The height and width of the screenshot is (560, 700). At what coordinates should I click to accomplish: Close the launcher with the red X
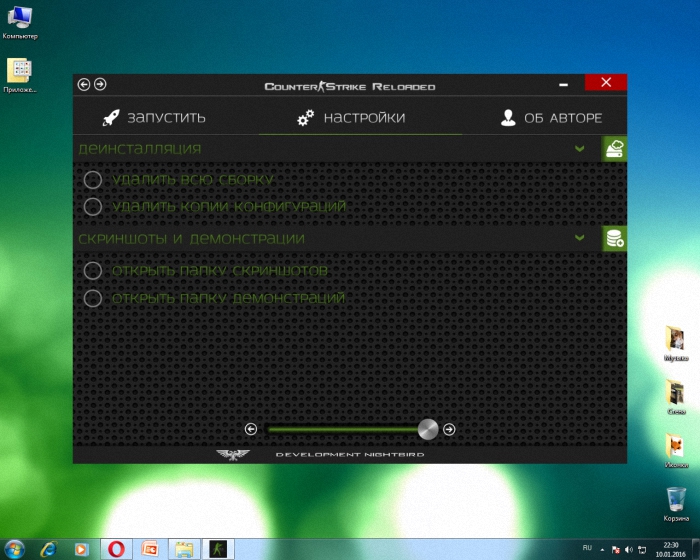[606, 82]
